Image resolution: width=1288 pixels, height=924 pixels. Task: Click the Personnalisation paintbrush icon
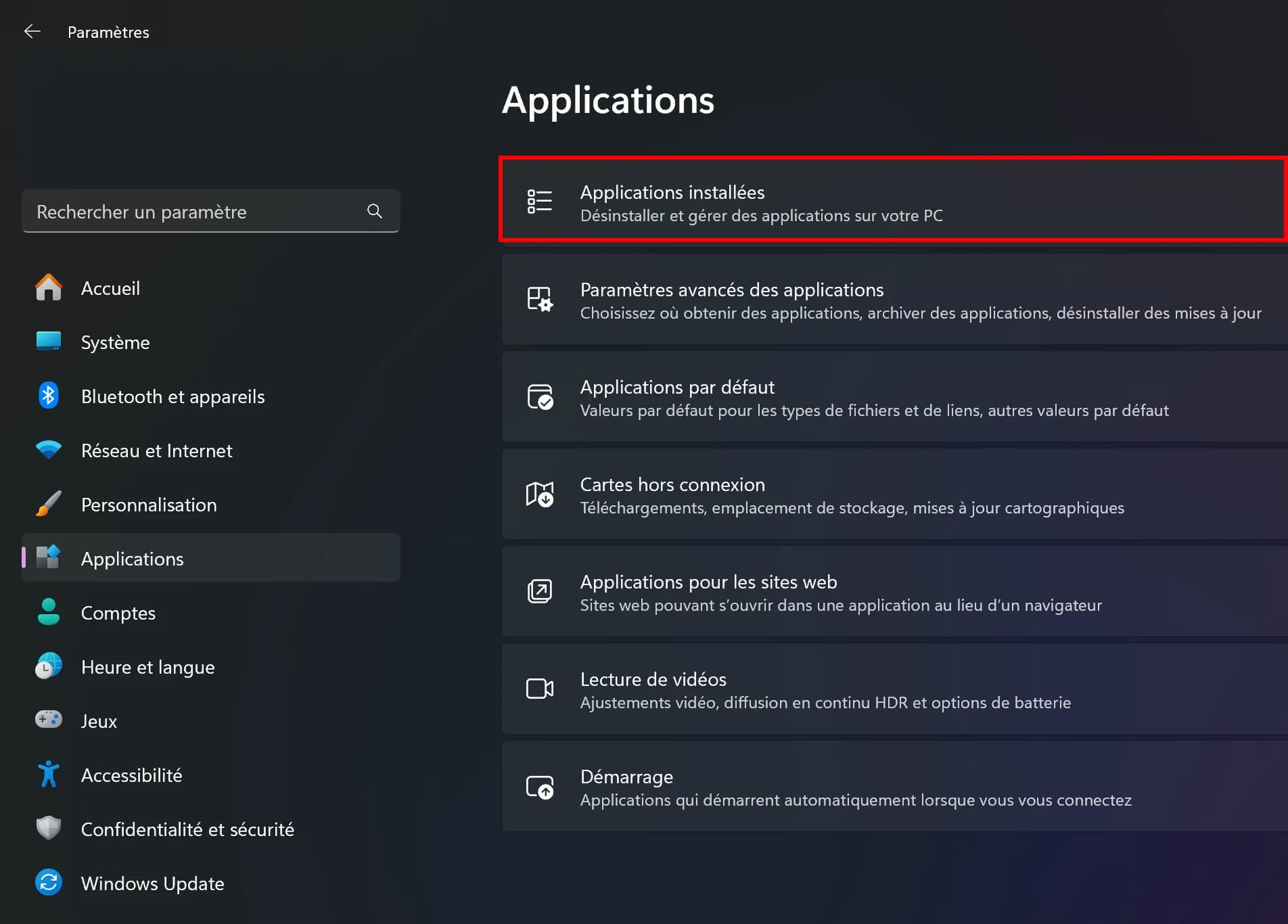point(48,504)
